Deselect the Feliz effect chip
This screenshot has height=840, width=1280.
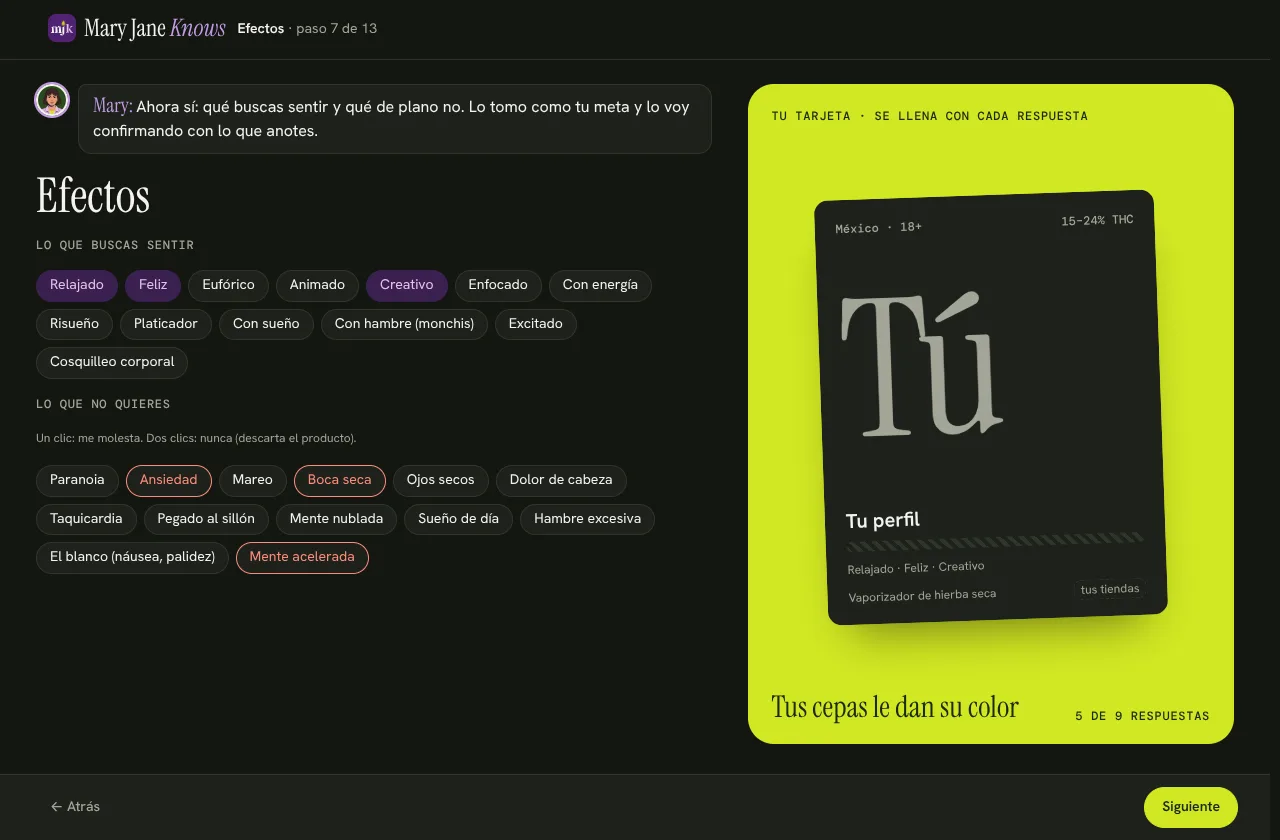(153, 285)
